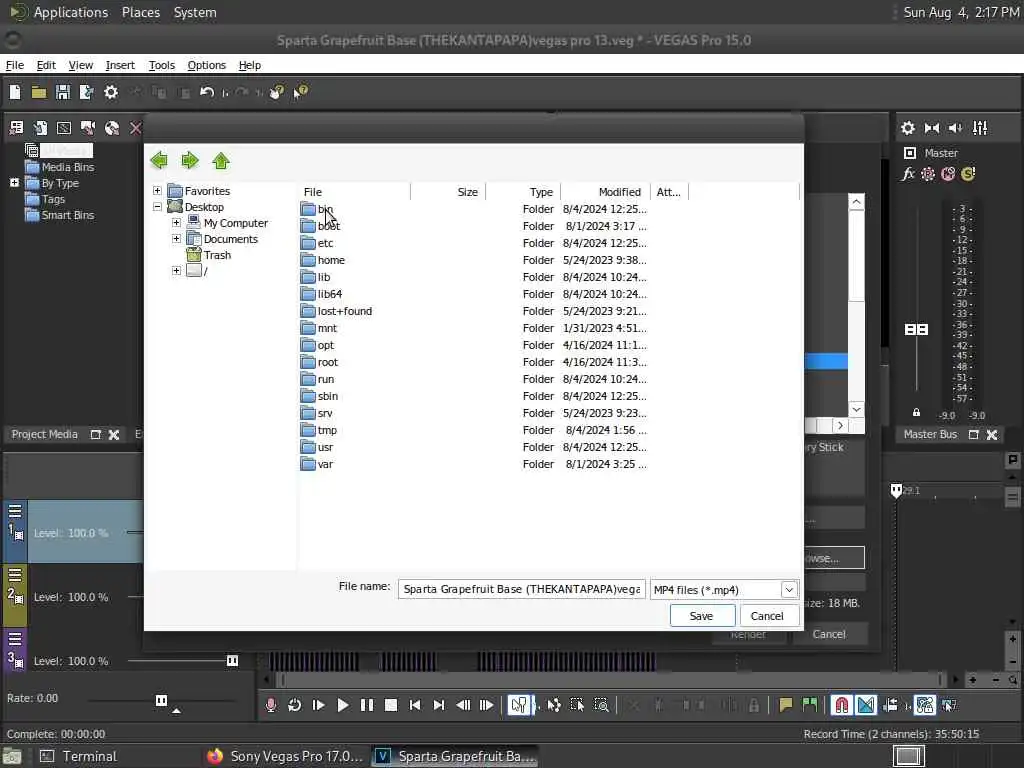Toggle Loop Playback button
This screenshot has height=768, width=1024.
pos(295,705)
